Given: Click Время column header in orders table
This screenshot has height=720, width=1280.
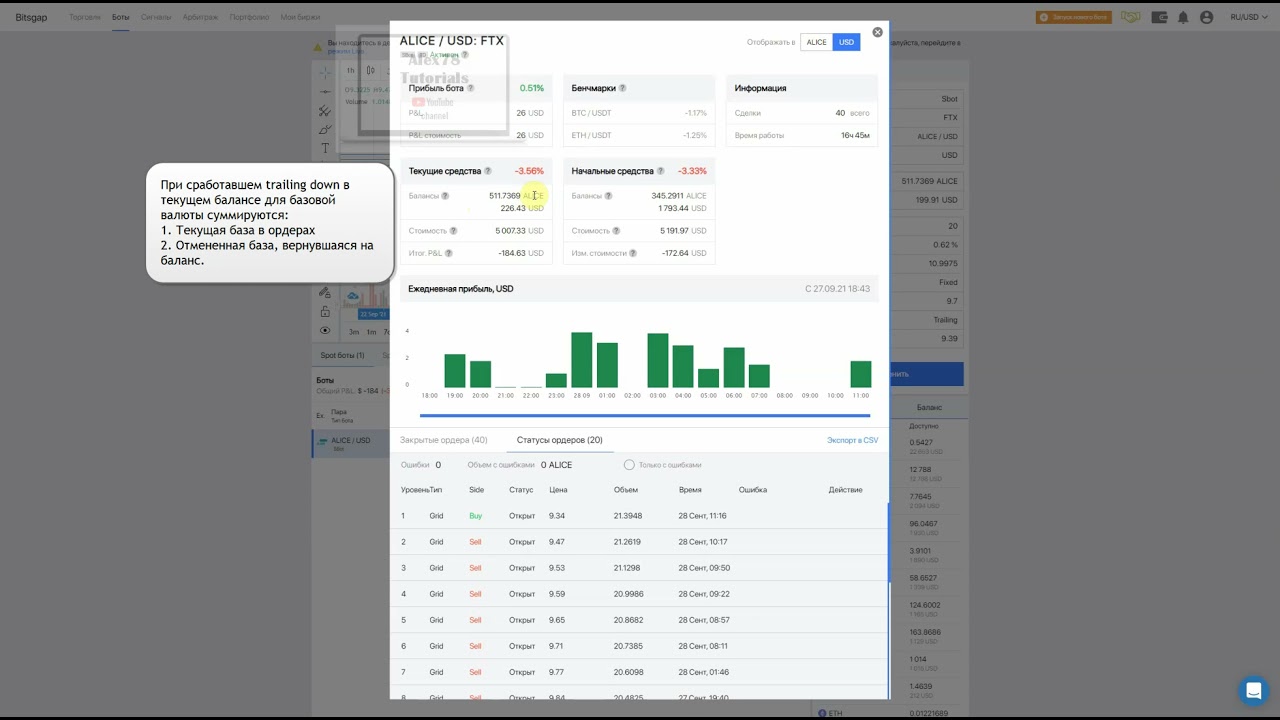Looking at the screenshot, I should coord(690,490).
